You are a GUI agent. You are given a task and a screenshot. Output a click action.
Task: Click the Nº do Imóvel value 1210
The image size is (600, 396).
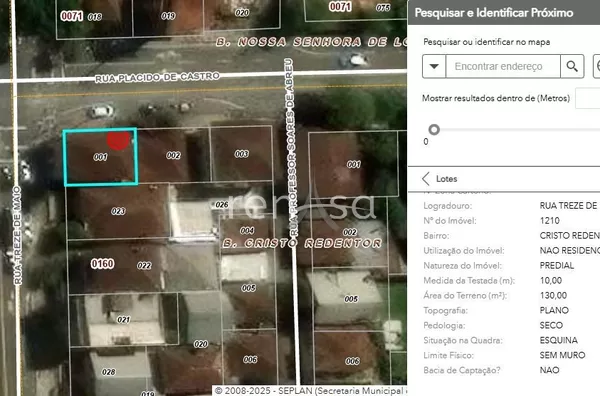549,221
